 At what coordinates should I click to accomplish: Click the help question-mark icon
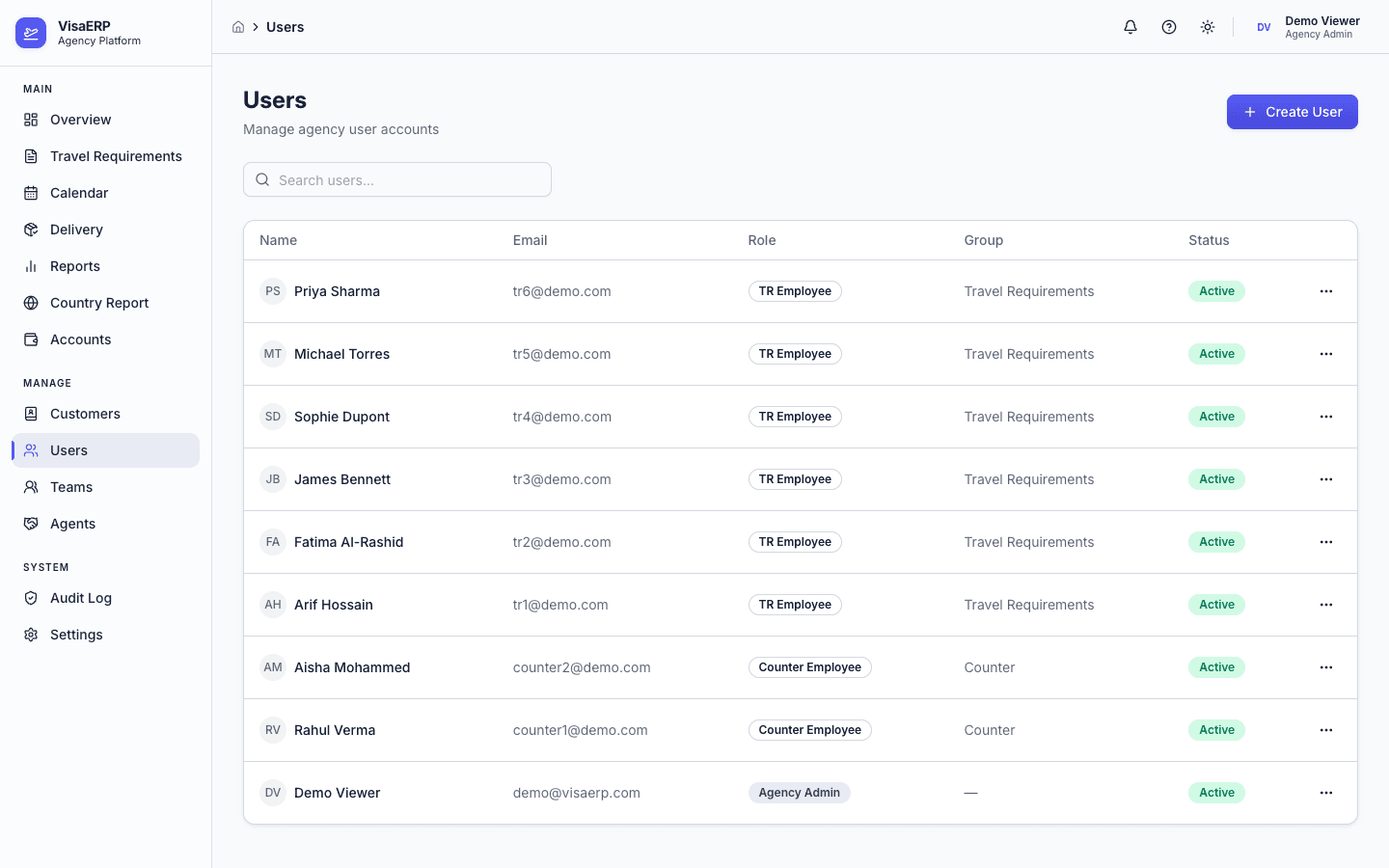tap(1168, 27)
